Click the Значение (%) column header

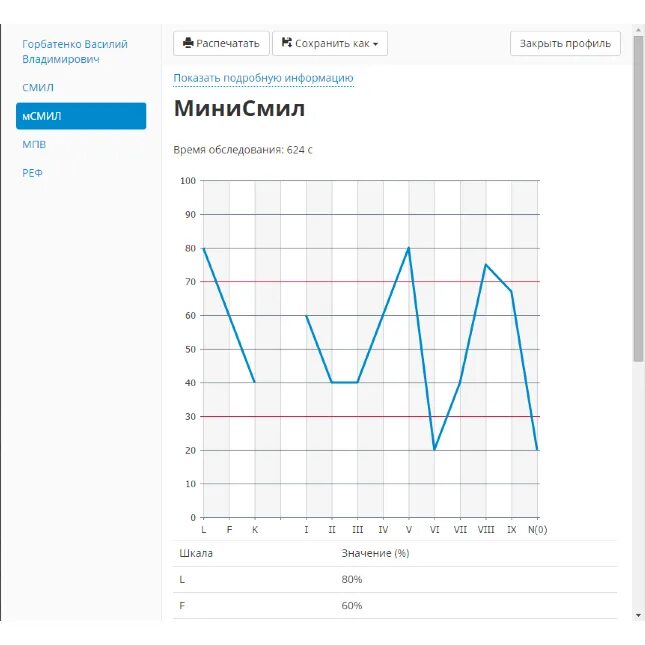point(375,553)
